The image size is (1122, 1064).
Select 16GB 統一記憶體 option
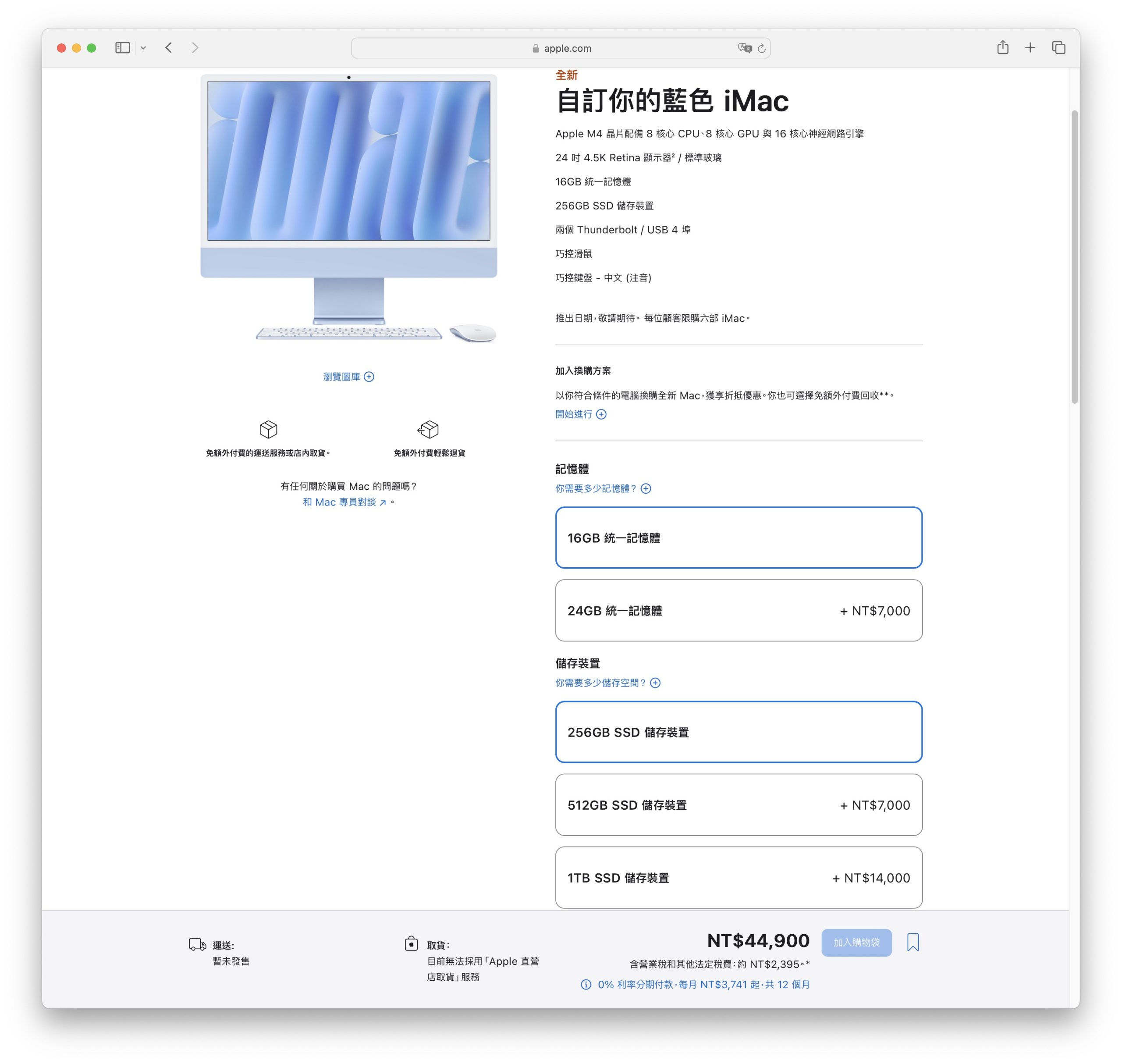(738, 537)
